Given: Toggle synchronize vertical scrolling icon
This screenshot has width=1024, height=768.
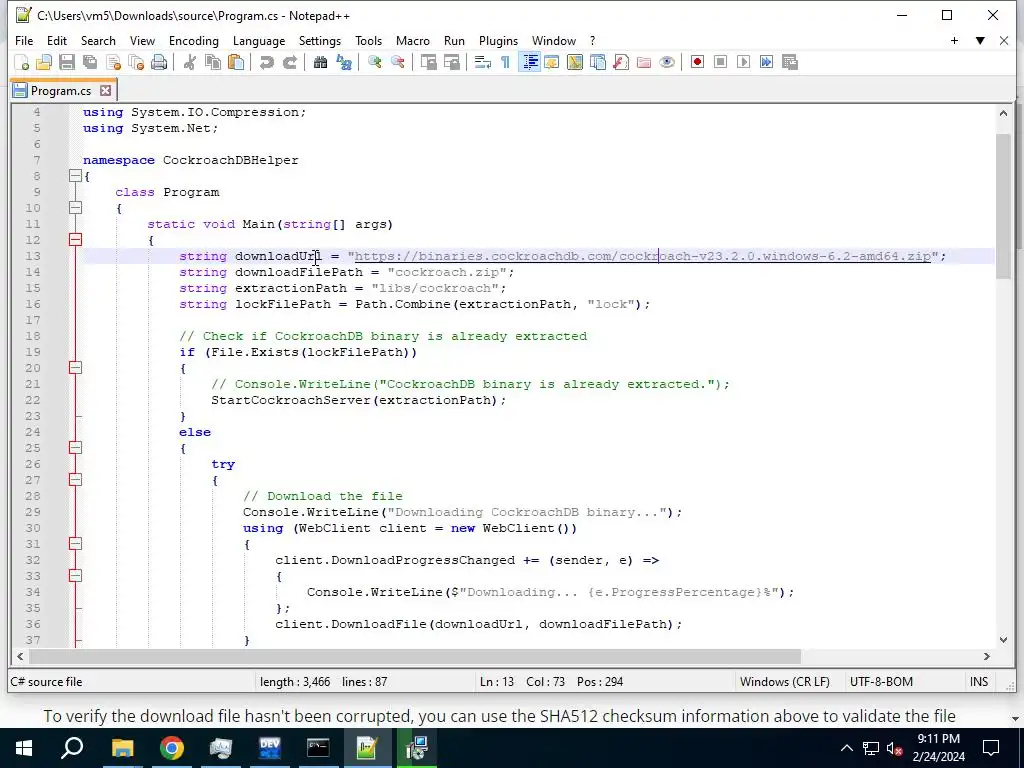Looking at the screenshot, I should tap(428, 62).
